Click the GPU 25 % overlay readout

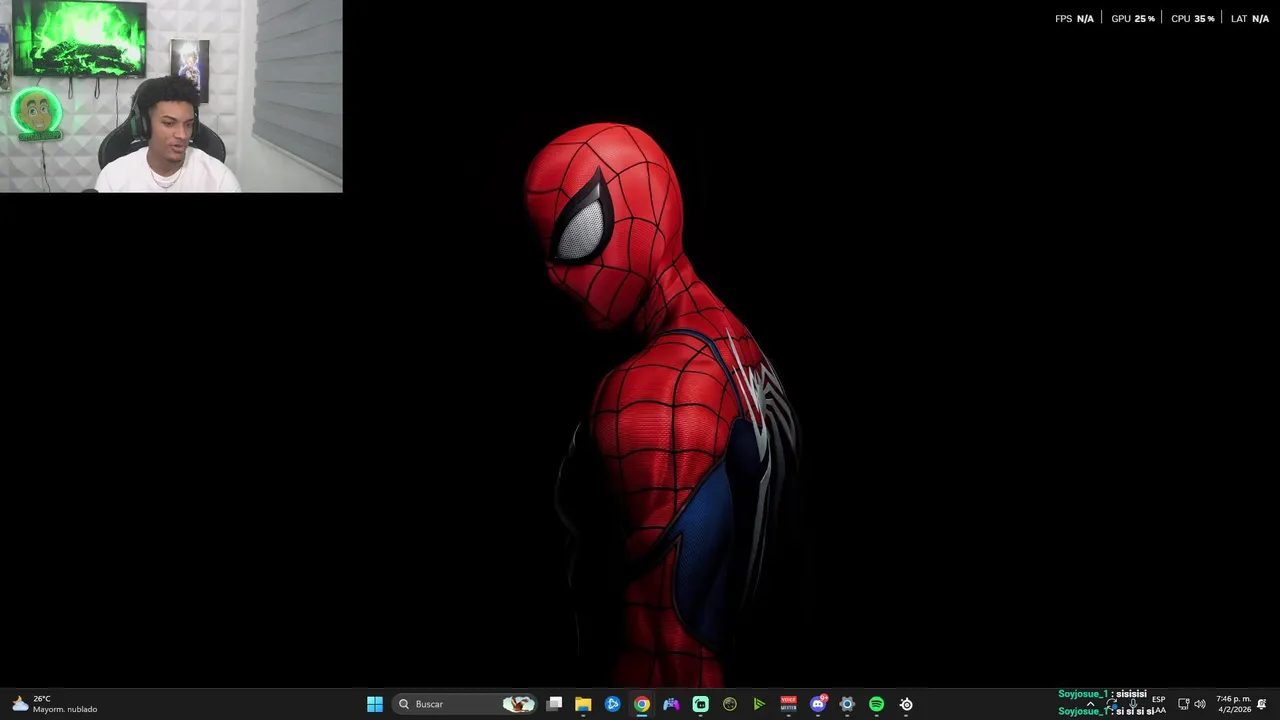[1133, 19]
